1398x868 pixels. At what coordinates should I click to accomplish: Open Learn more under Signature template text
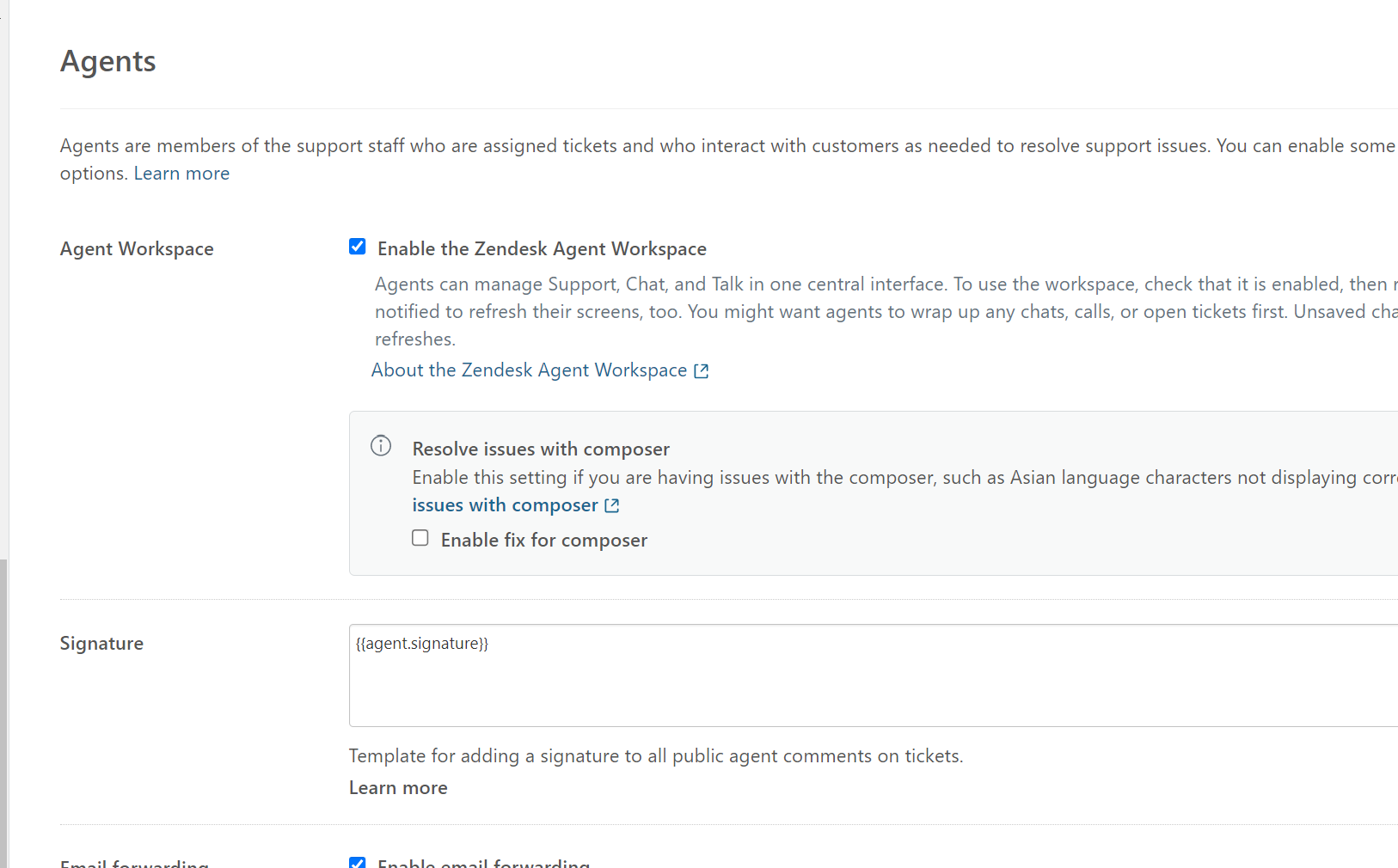(398, 788)
